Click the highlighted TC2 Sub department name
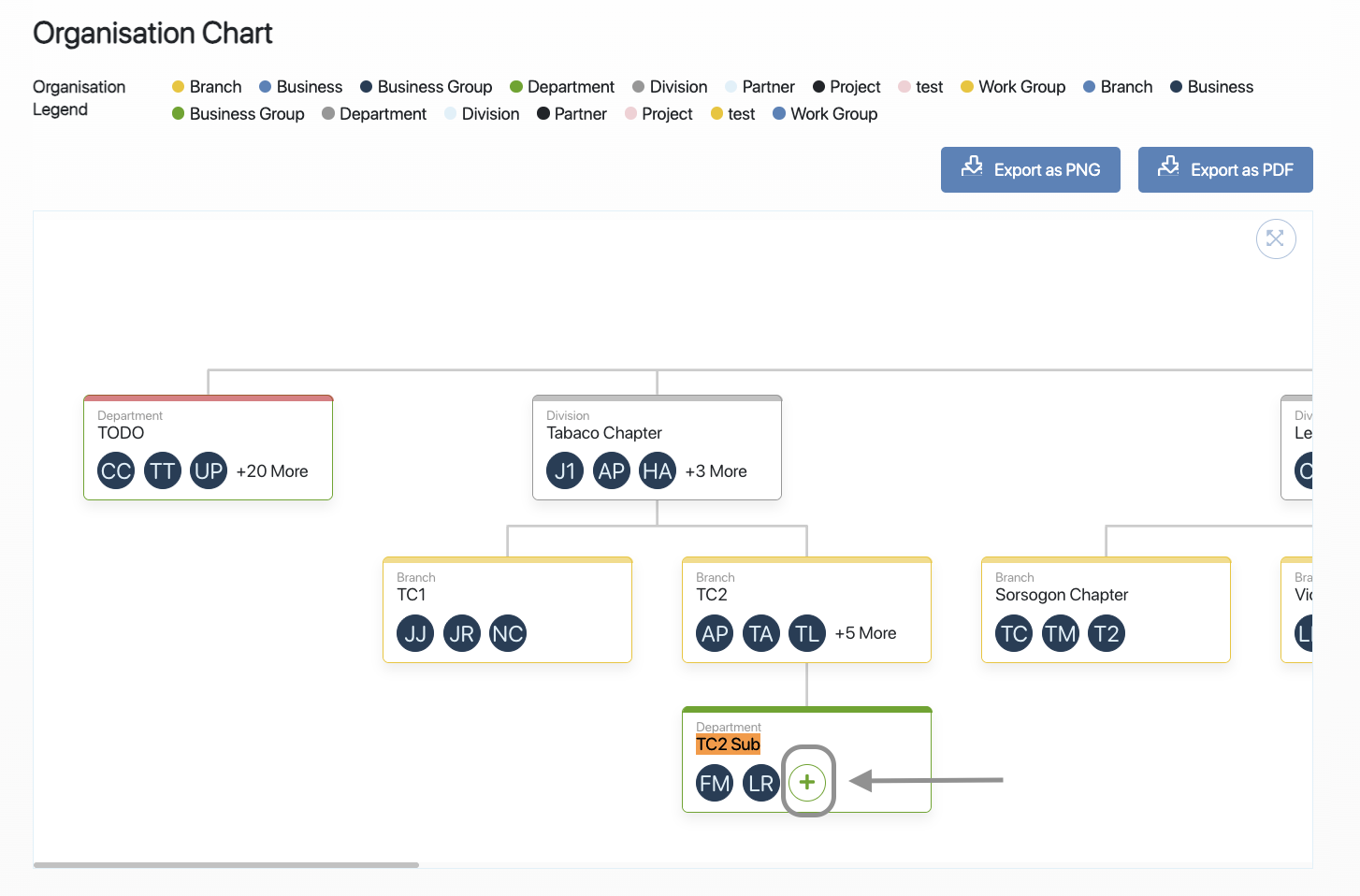The height and width of the screenshot is (896, 1360). (728, 744)
